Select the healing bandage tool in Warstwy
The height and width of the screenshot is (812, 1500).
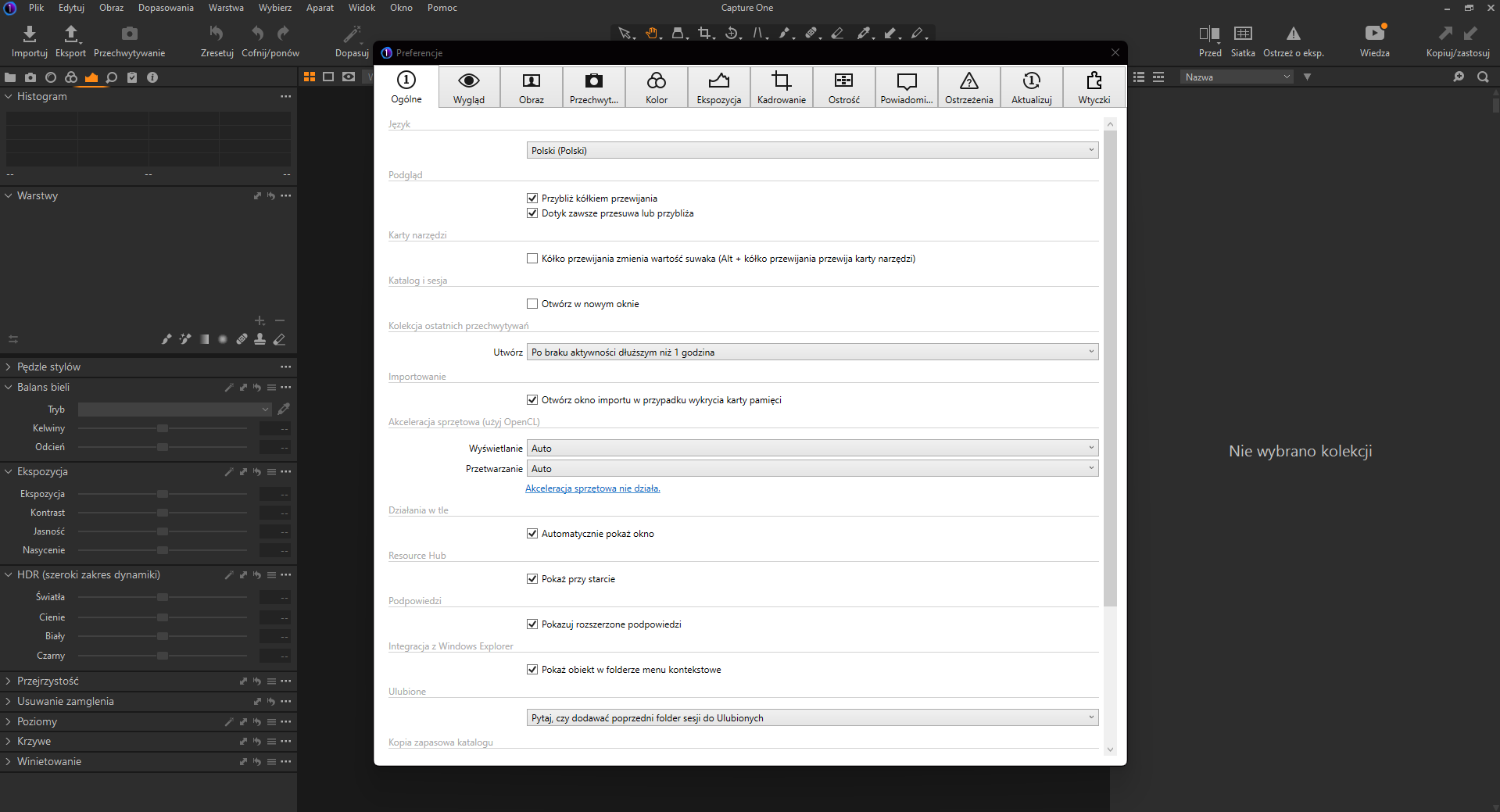pyautogui.click(x=242, y=339)
